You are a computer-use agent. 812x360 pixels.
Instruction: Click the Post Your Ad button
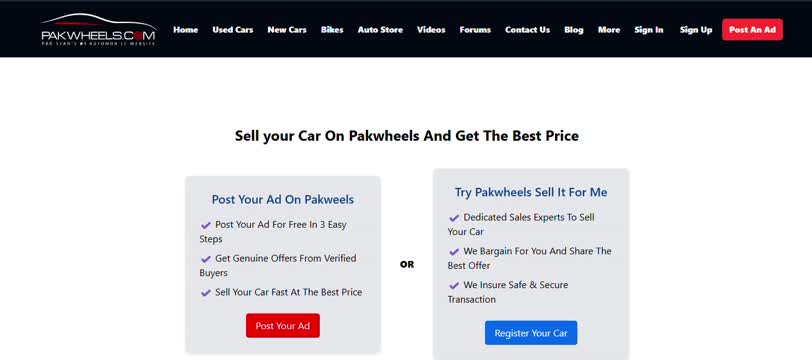[x=283, y=326]
